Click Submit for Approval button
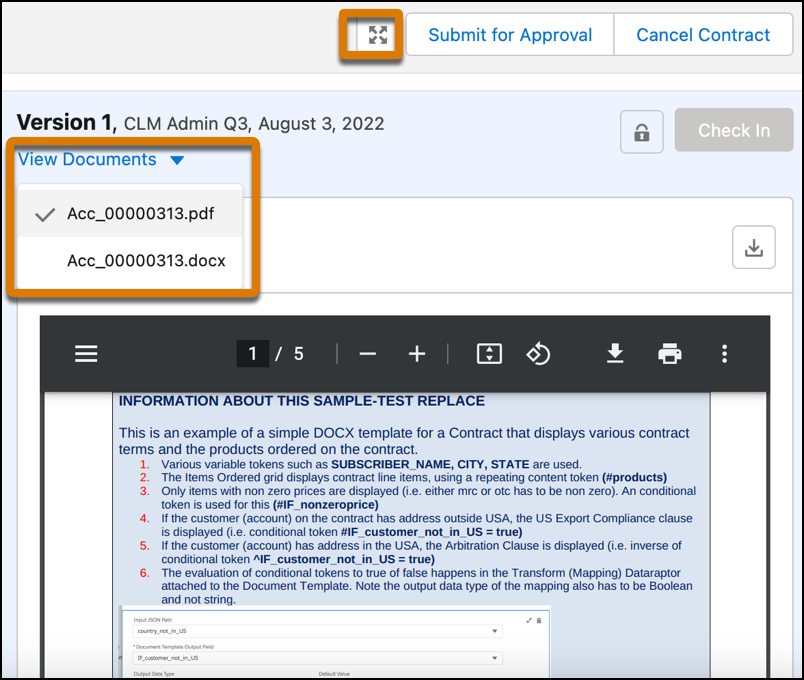 click(x=510, y=35)
